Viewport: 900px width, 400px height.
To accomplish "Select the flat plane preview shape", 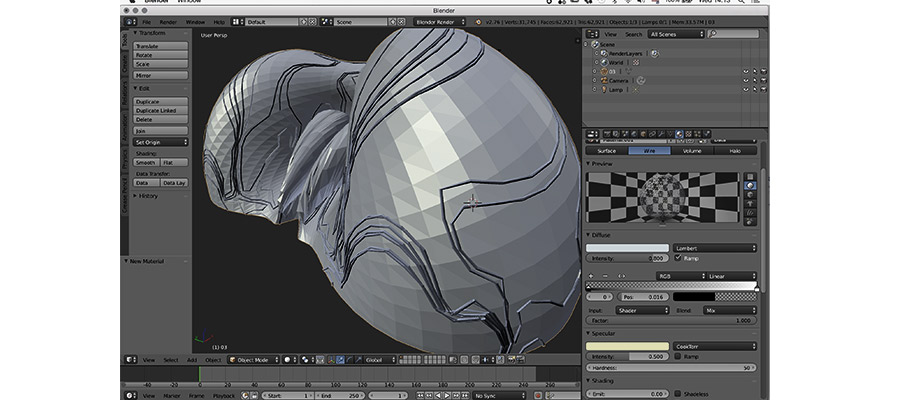I will [x=750, y=177].
